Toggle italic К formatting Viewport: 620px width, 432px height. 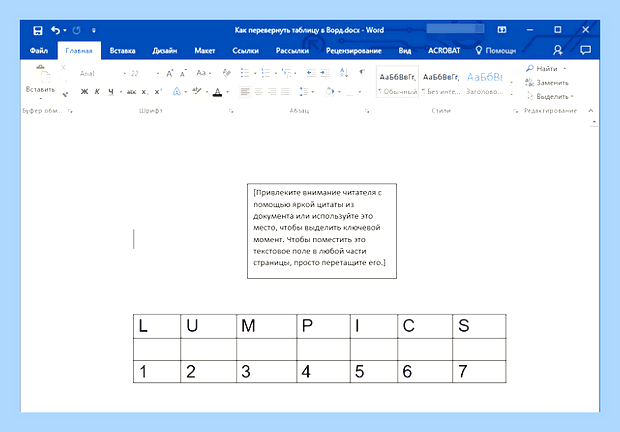97,92
